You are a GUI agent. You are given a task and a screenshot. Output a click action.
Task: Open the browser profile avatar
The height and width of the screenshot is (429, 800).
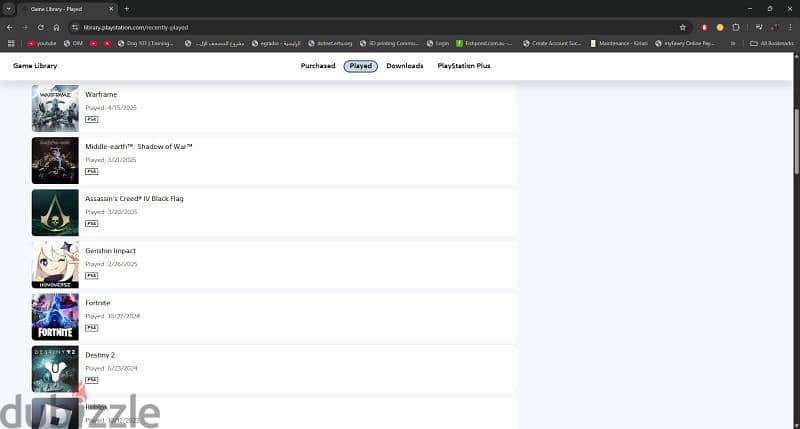coord(775,28)
